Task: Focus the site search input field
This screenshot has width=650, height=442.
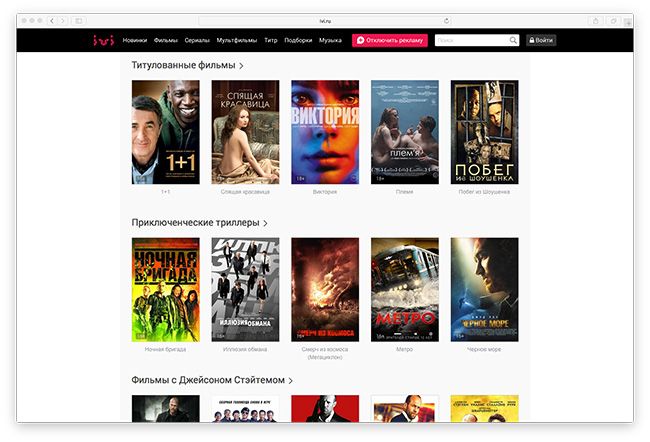Action: [470, 40]
